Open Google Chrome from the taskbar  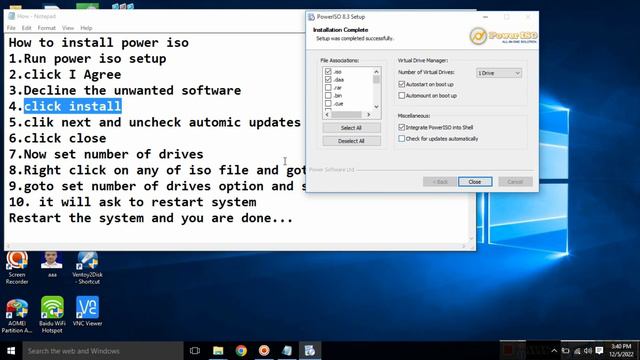241,351
